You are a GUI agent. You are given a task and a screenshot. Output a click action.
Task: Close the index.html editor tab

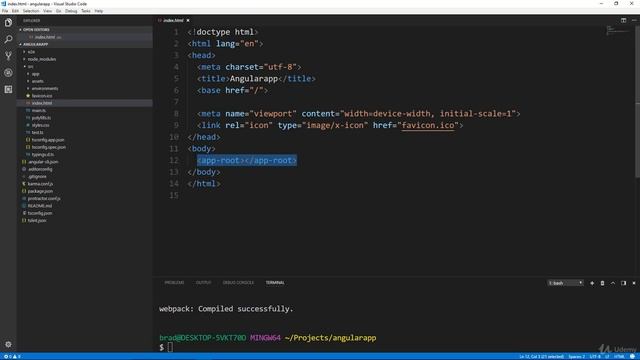click(x=188, y=20)
